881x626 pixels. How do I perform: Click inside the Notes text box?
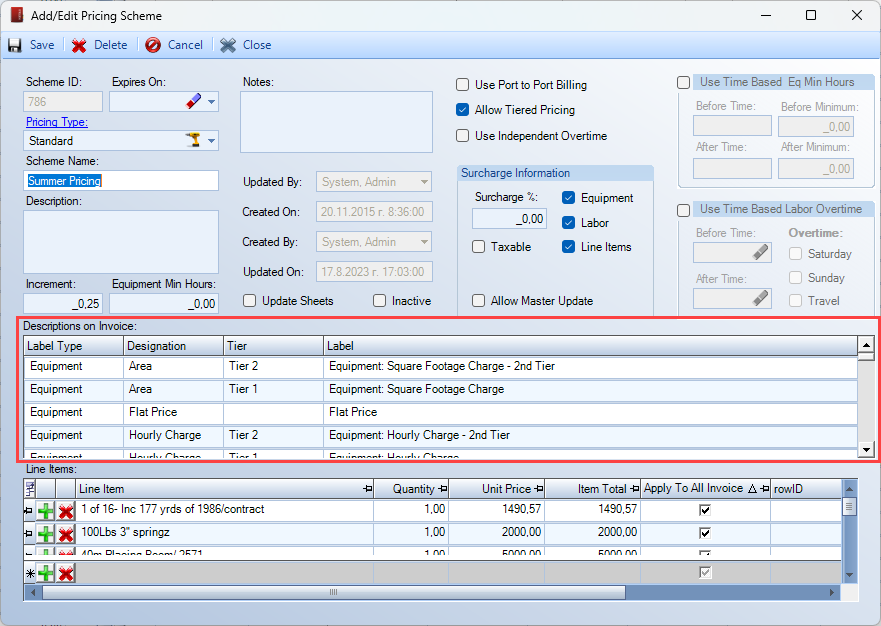coord(337,122)
